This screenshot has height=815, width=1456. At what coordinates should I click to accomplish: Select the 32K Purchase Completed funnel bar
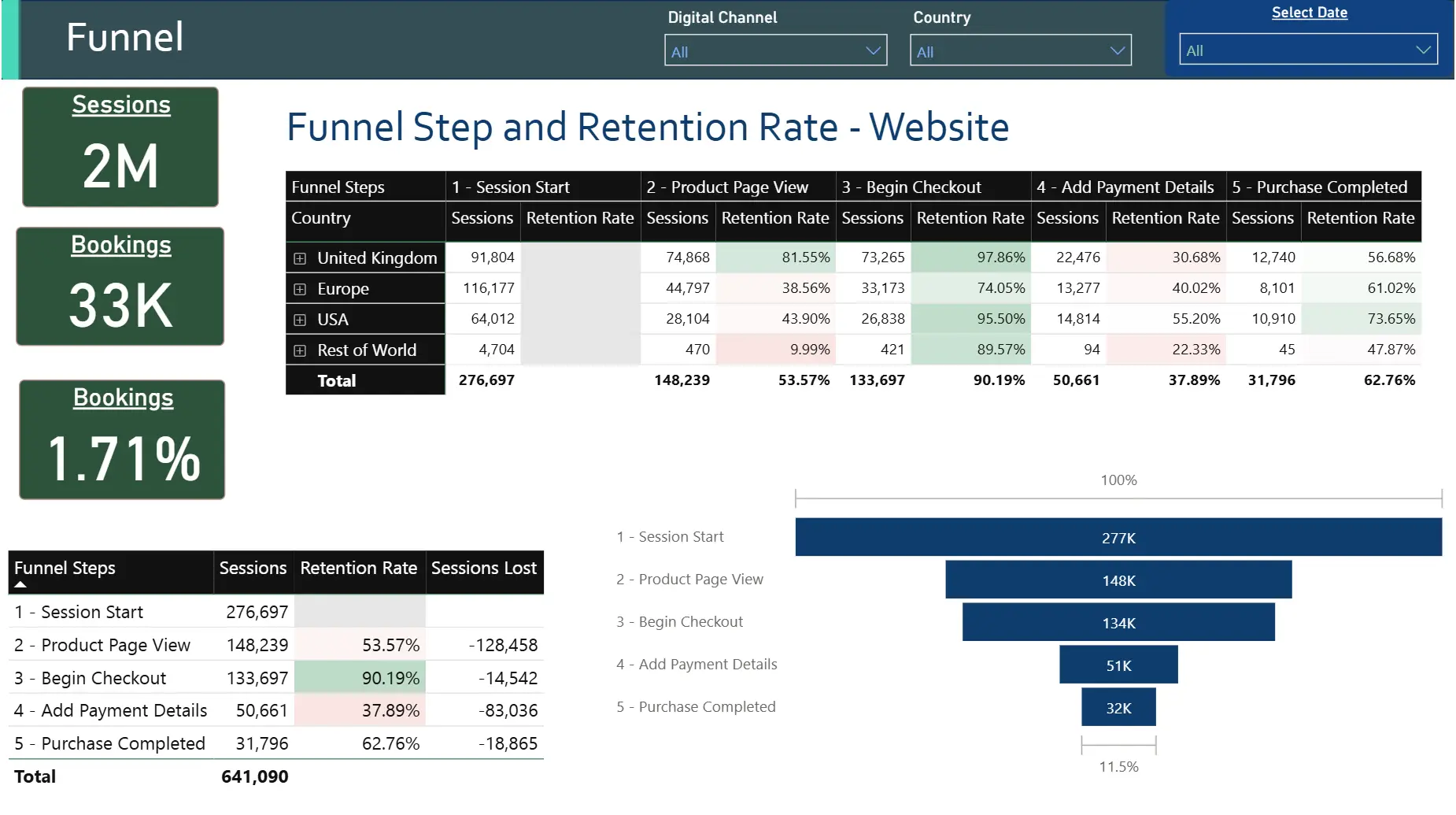pyautogui.click(x=1118, y=708)
